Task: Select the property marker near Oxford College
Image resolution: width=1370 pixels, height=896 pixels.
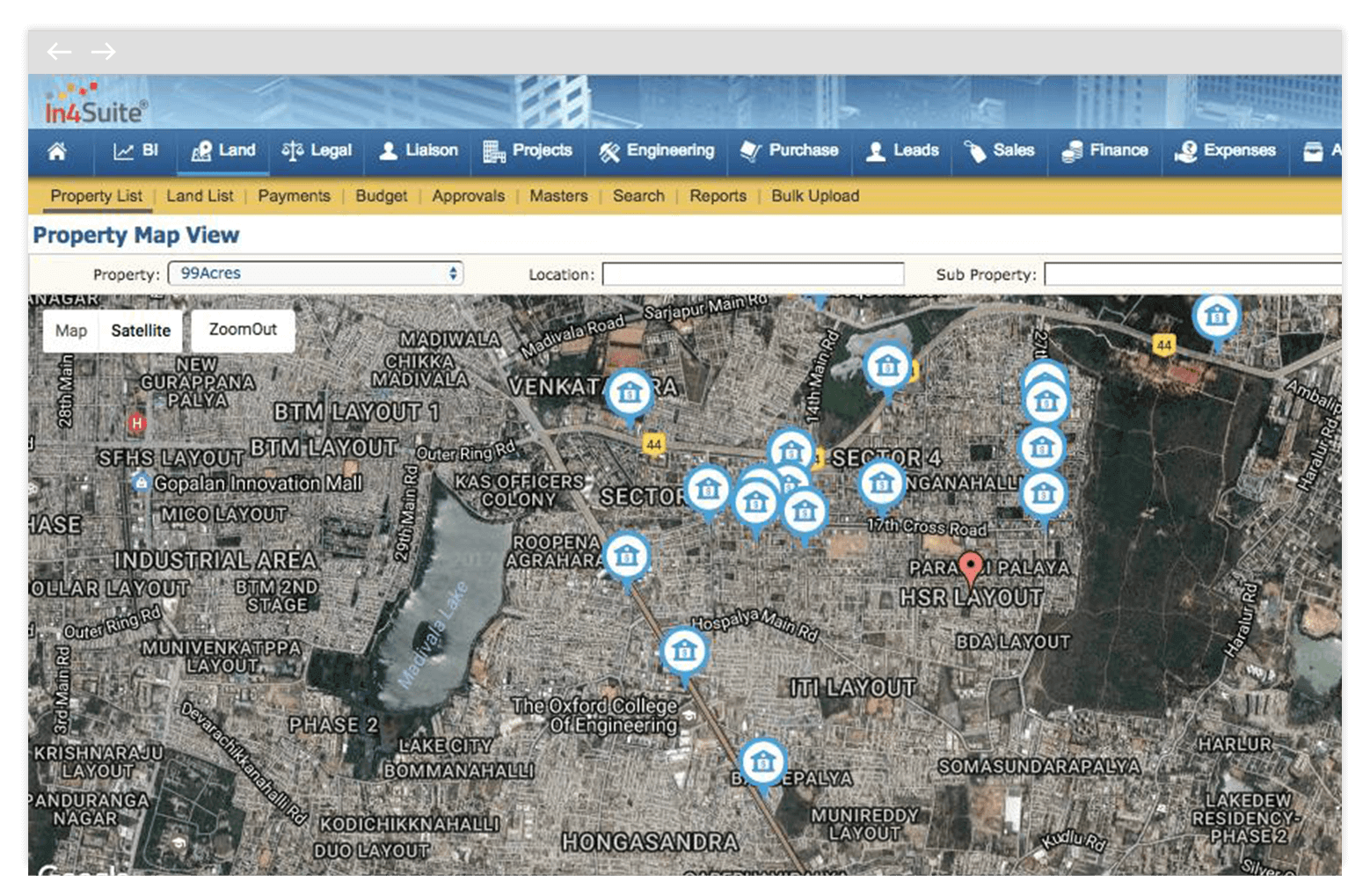Action: coord(685,651)
